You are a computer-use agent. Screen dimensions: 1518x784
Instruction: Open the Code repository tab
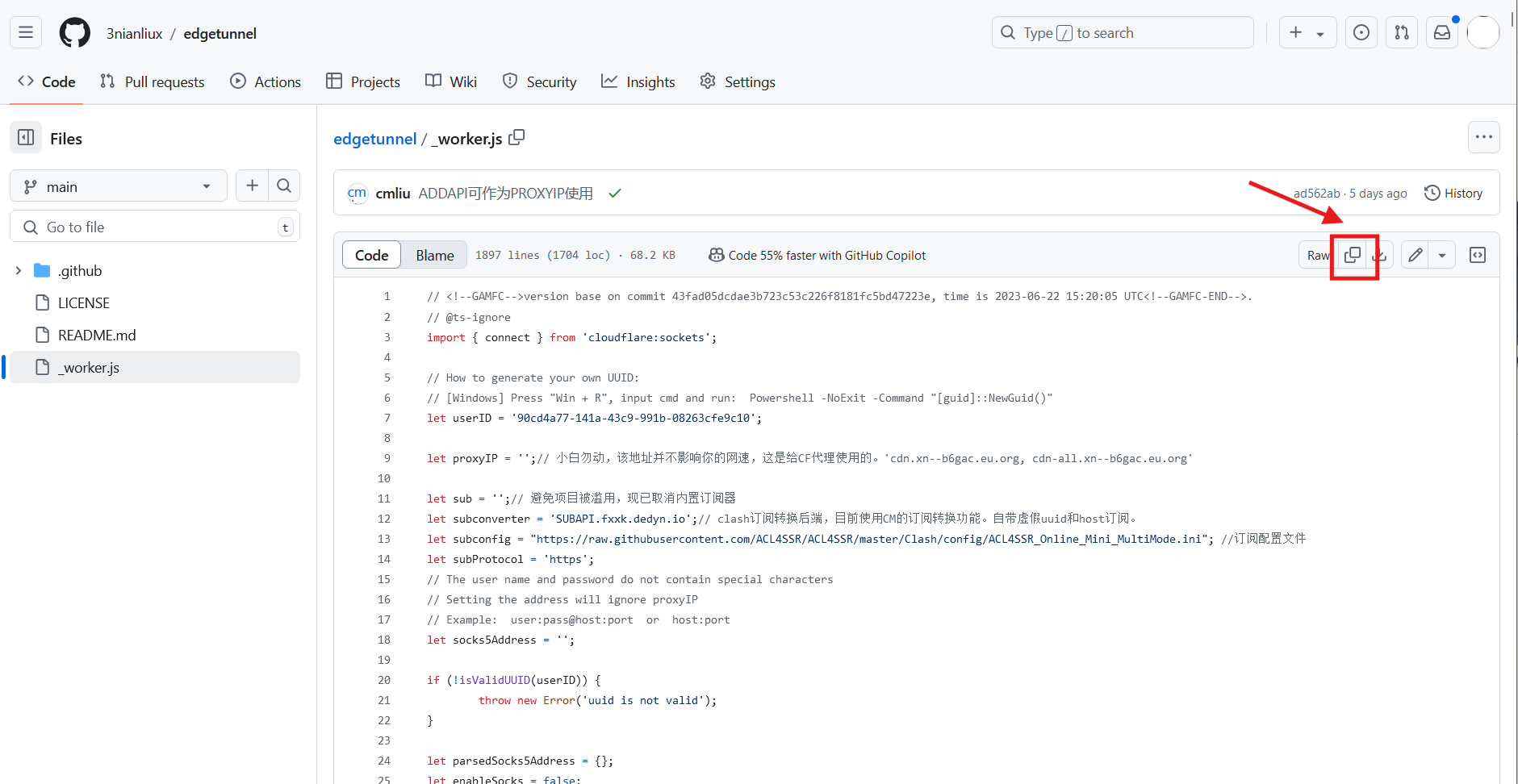pos(47,81)
